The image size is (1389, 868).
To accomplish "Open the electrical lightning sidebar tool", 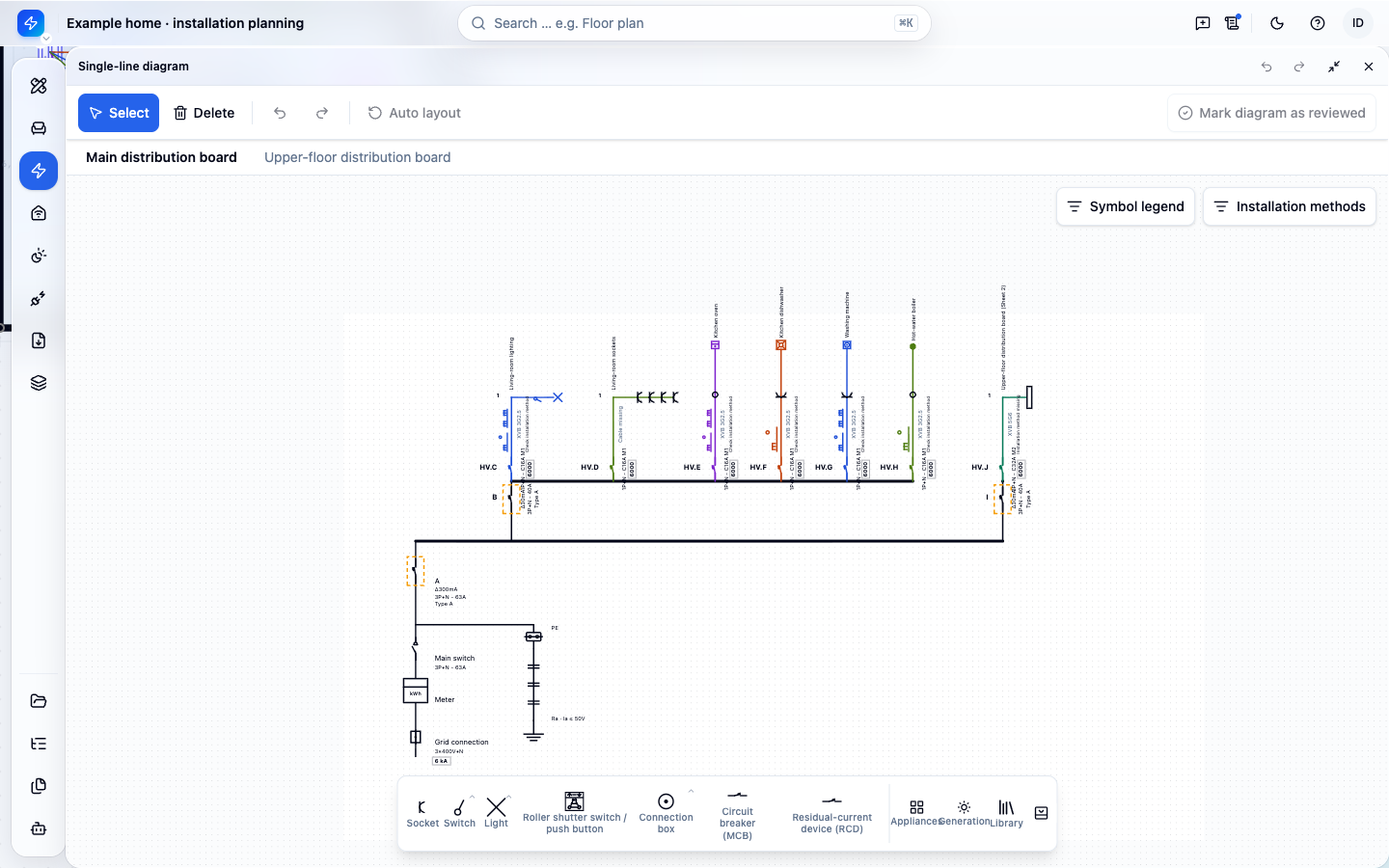I will [x=39, y=171].
